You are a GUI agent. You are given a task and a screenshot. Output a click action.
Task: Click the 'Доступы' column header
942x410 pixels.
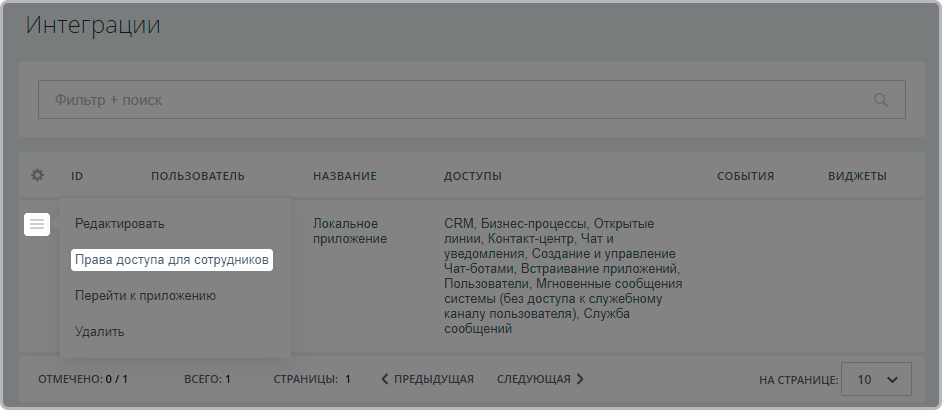(472, 176)
